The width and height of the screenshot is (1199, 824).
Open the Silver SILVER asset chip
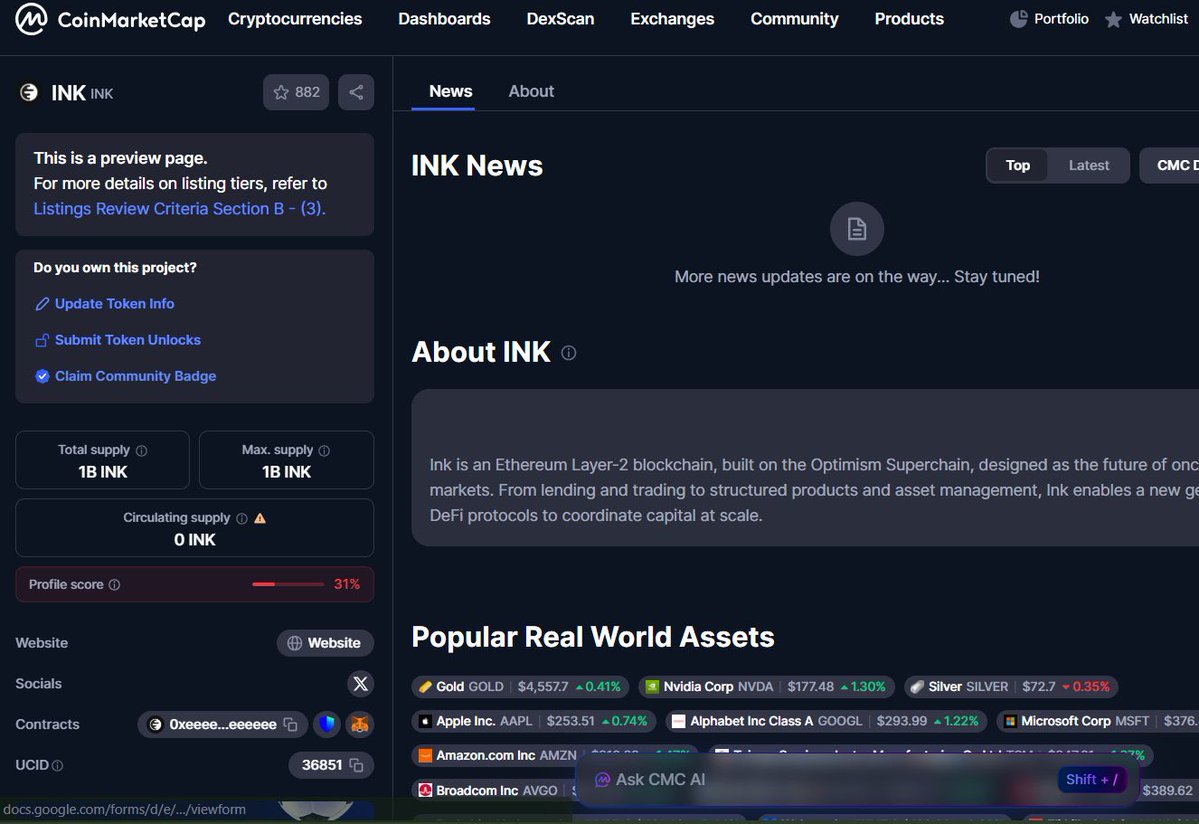[1011, 686]
